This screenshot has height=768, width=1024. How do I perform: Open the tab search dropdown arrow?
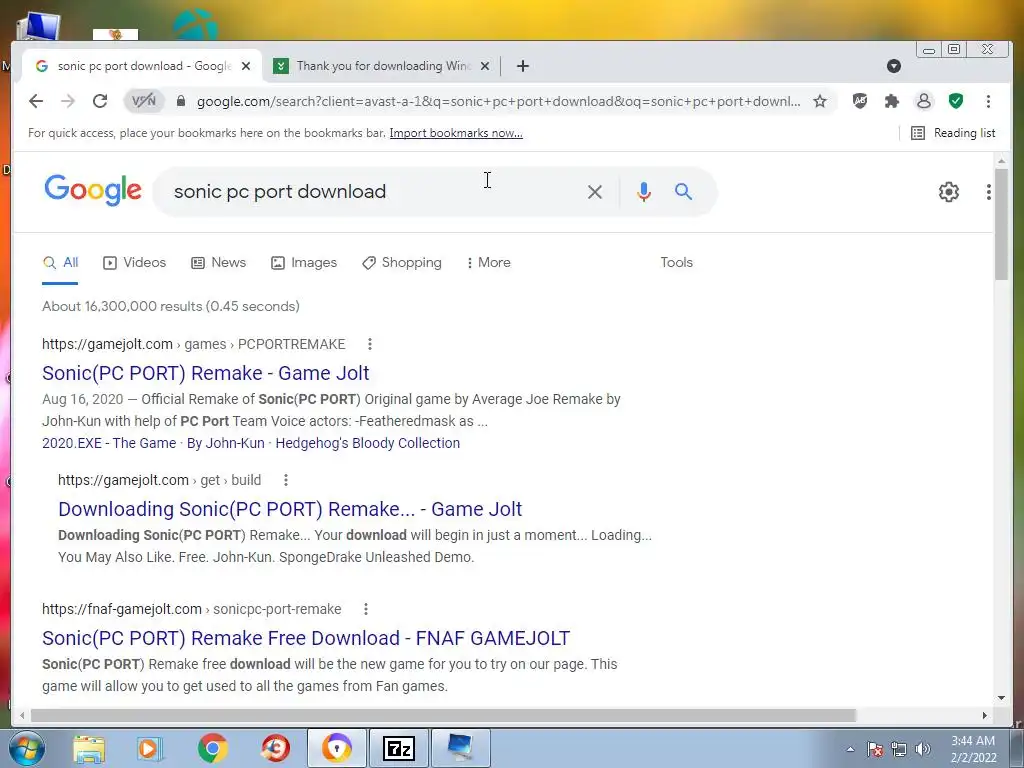pyautogui.click(x=894, y=66)
